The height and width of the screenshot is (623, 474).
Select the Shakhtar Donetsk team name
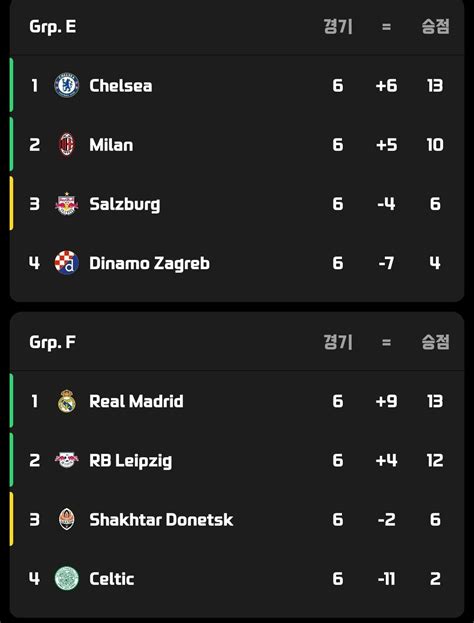[161, 520]
